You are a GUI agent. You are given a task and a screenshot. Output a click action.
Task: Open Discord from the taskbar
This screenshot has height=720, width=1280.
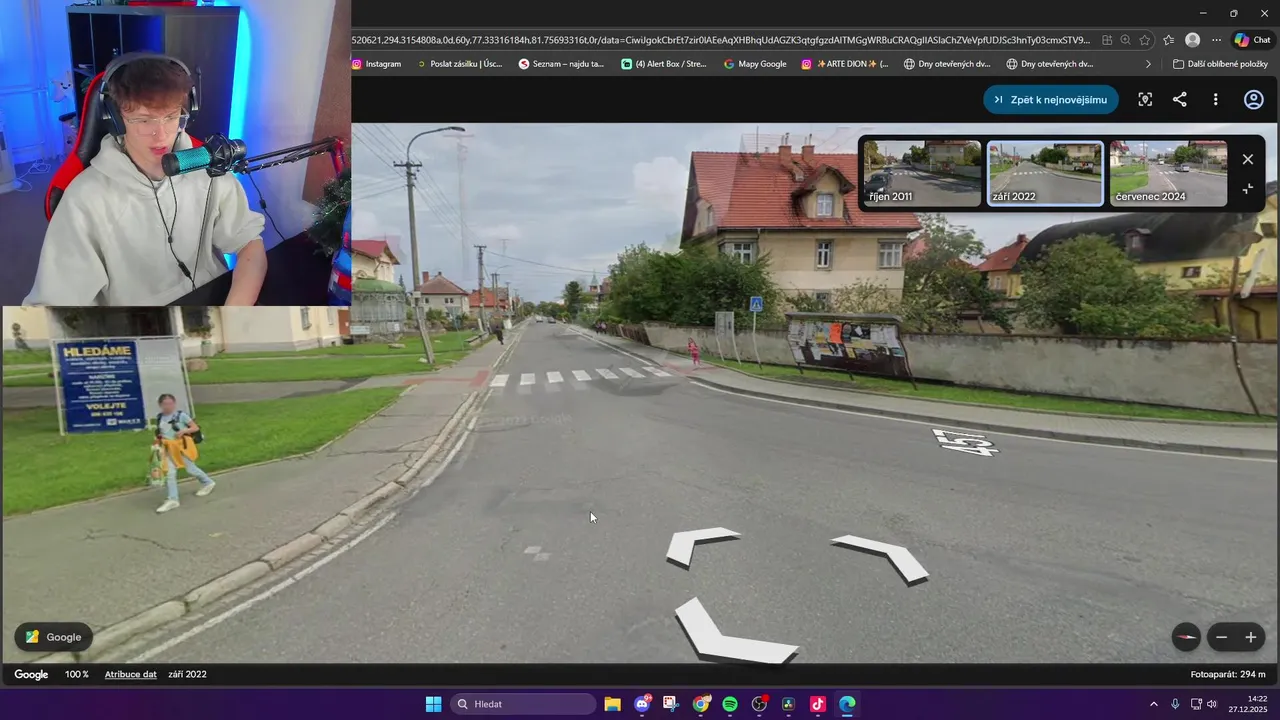click(642, 704)
